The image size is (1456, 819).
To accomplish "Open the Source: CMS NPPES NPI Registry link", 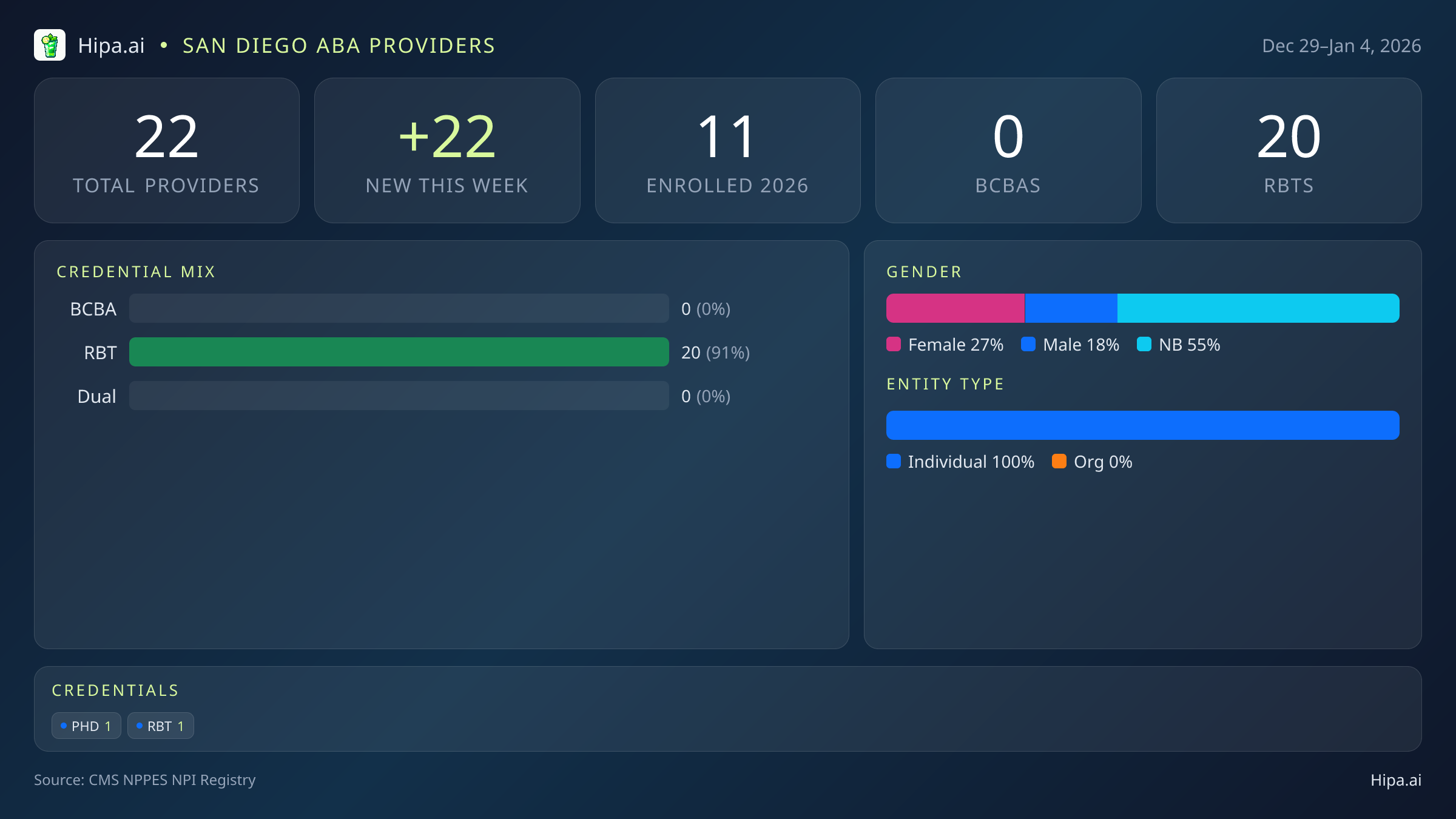I will [x=145, y=780].
